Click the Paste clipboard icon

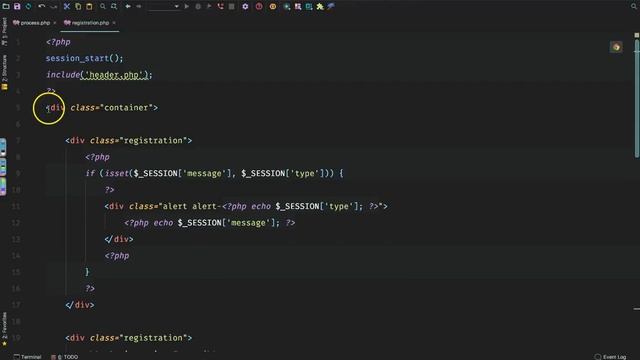point(89,7)
